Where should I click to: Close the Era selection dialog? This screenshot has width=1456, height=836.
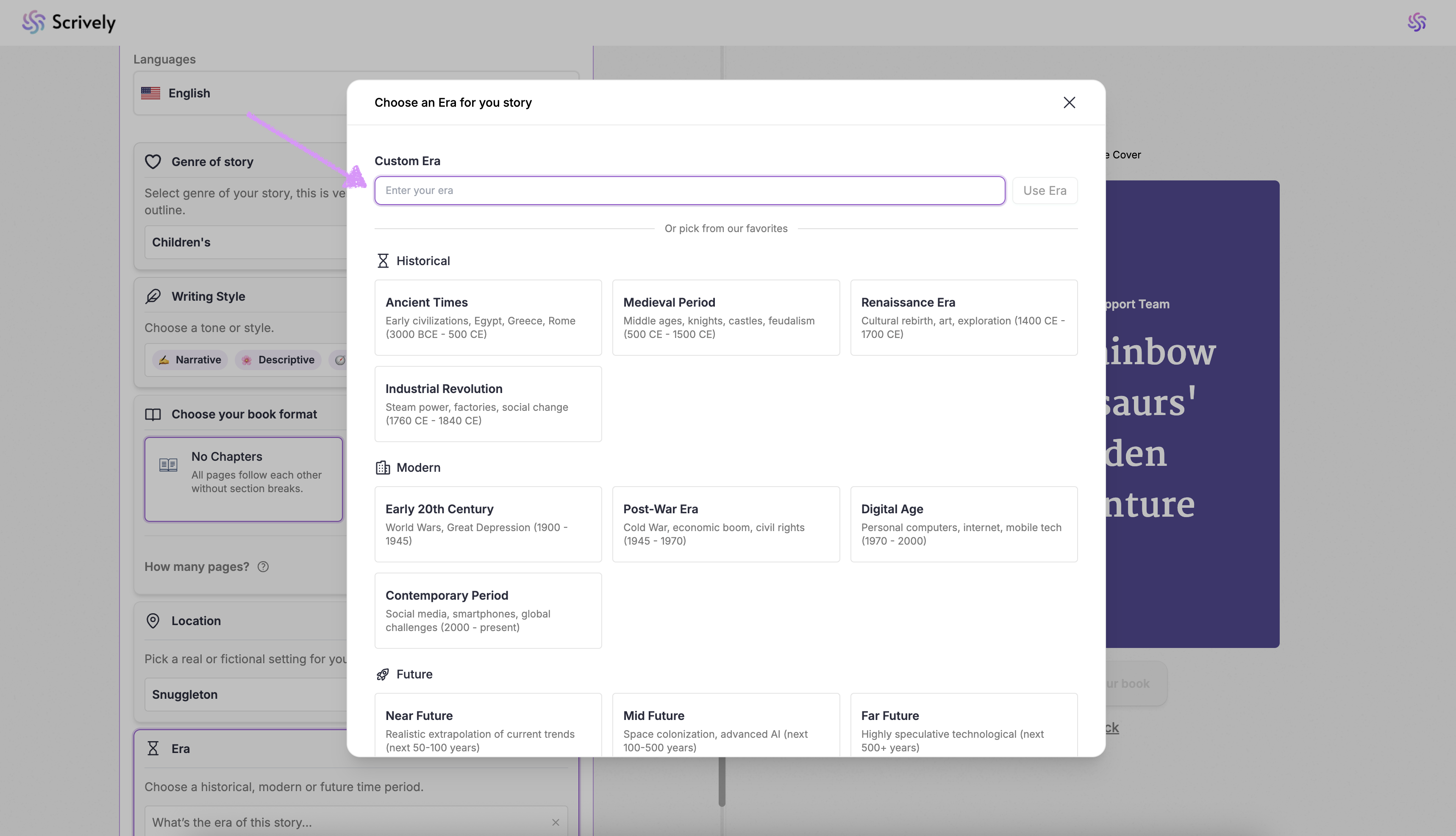[x=1069, y=102]
